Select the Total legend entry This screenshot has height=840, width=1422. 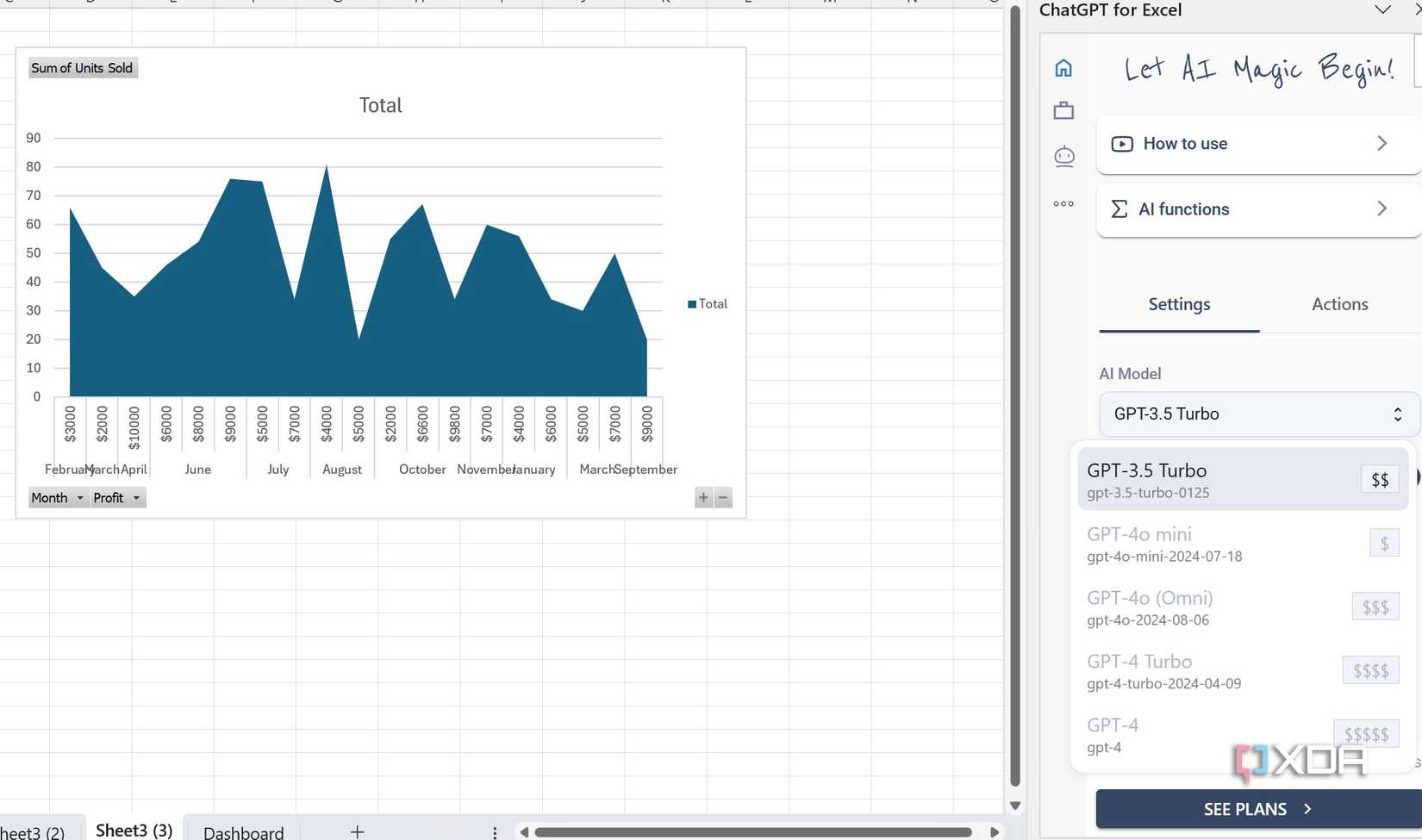coord(708,304)
